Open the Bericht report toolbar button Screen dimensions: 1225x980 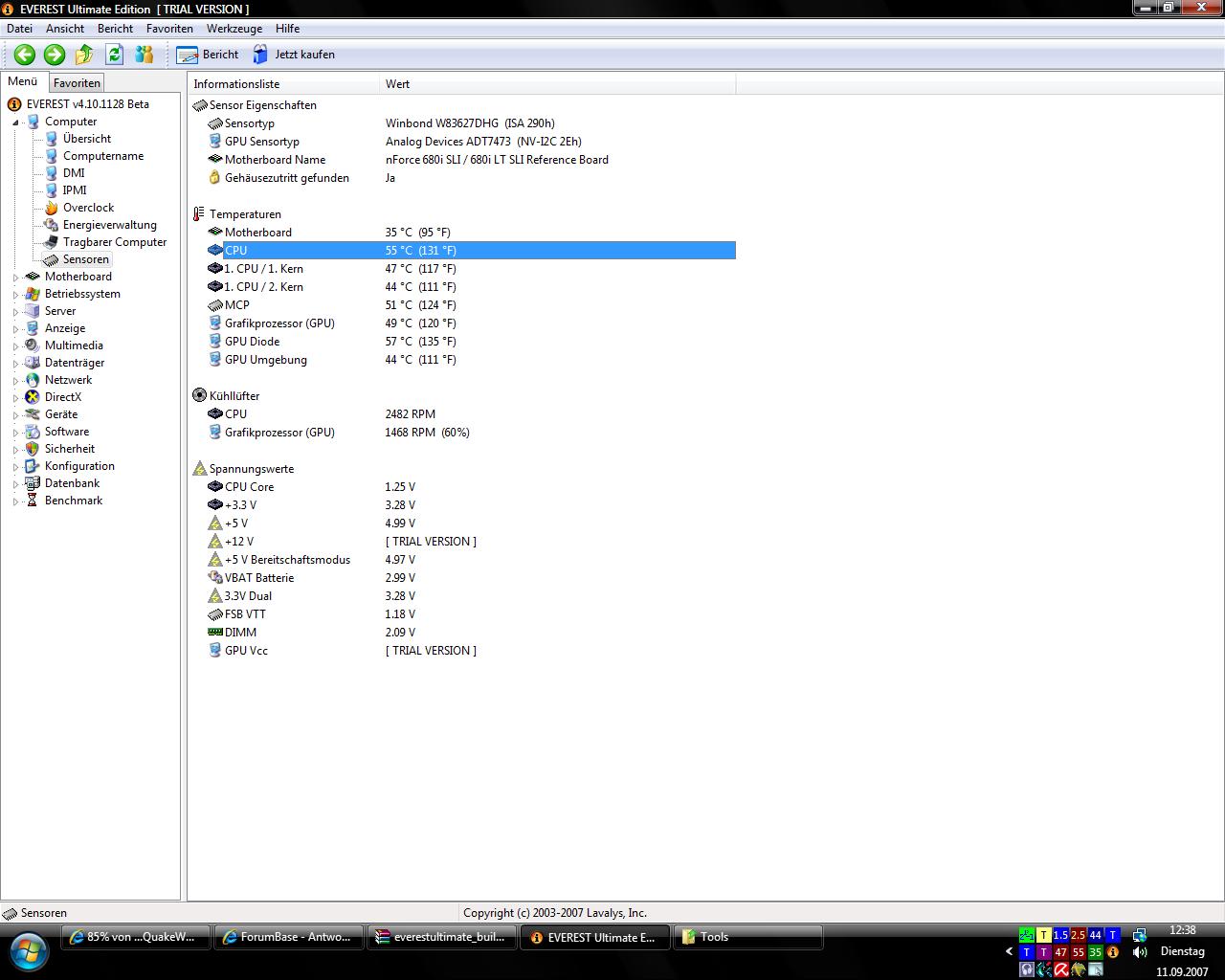tap(207, 55)
